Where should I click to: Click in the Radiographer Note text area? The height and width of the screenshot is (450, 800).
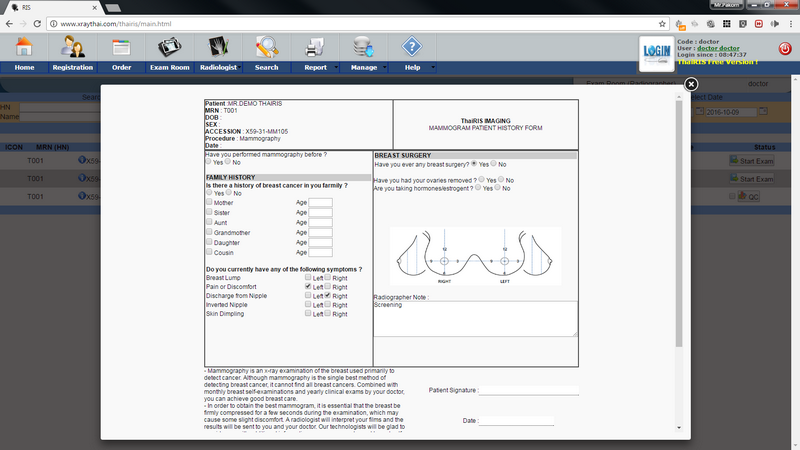click(475, 318)
